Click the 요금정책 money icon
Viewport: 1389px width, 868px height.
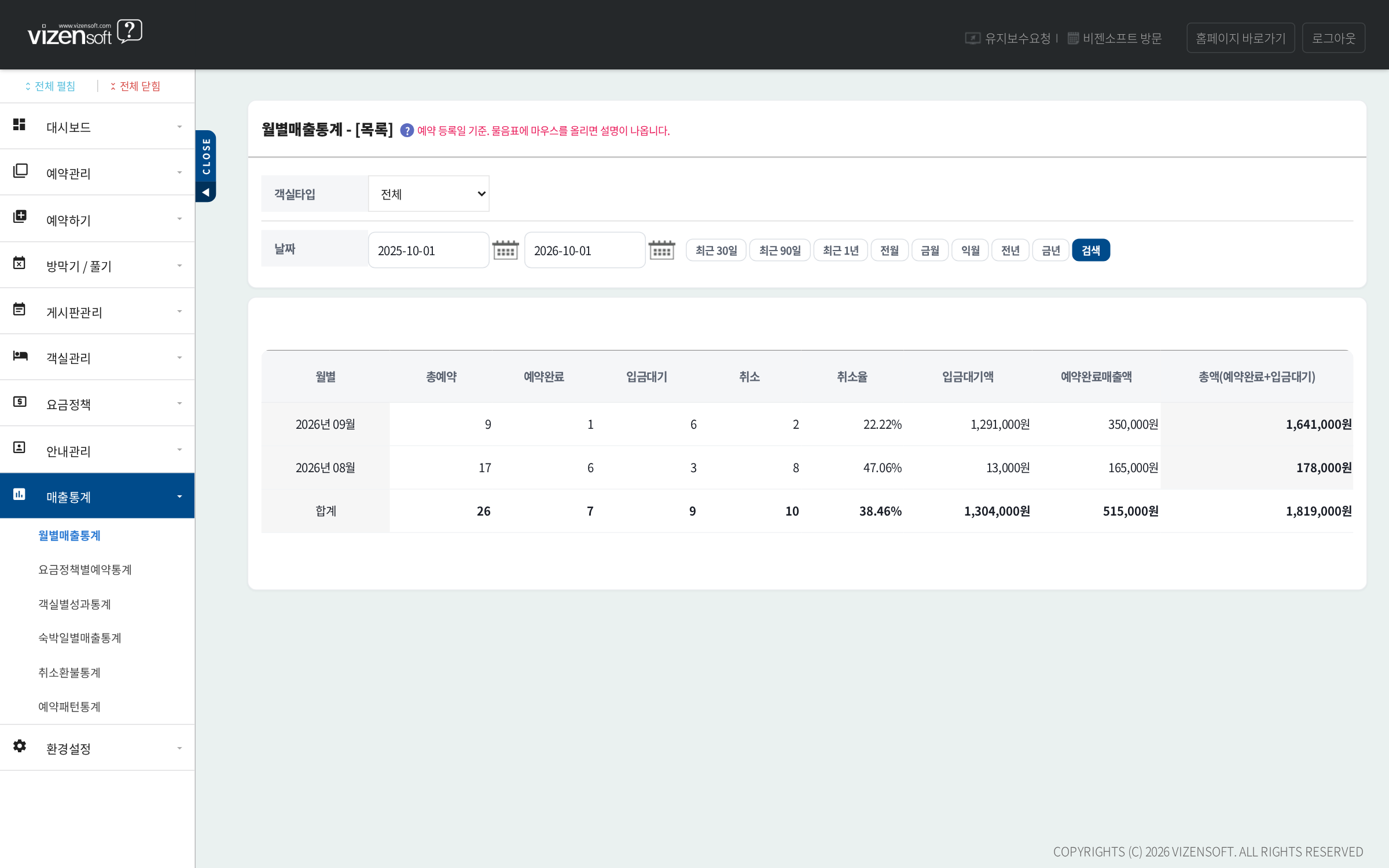(x=20, y=401)
